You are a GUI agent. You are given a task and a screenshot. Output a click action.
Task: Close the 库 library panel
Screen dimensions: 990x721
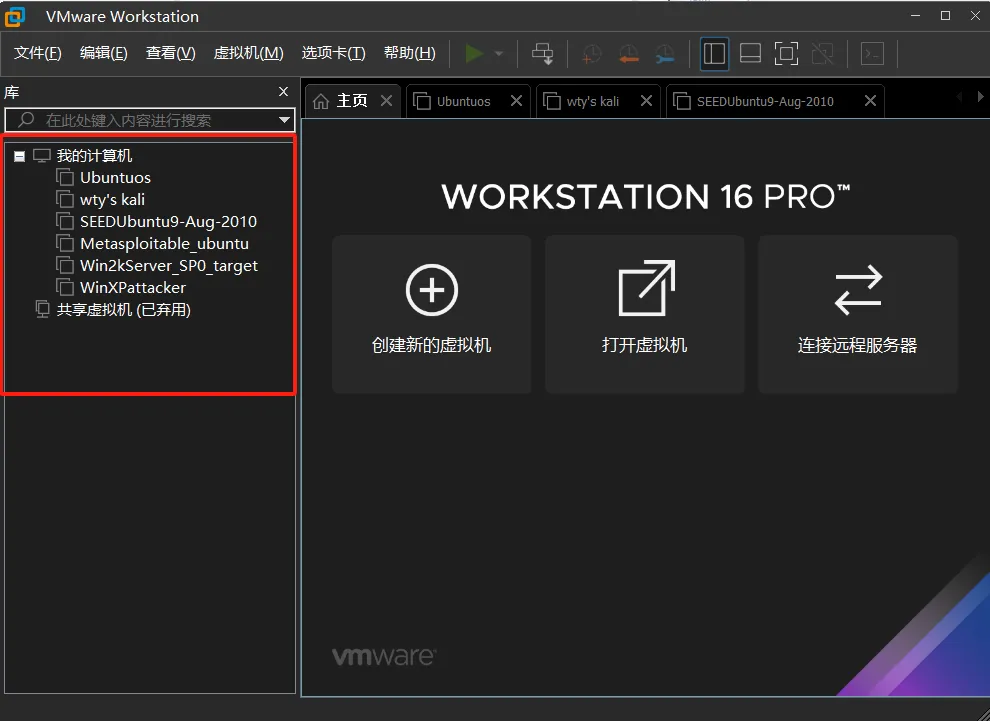click(283, 92)
